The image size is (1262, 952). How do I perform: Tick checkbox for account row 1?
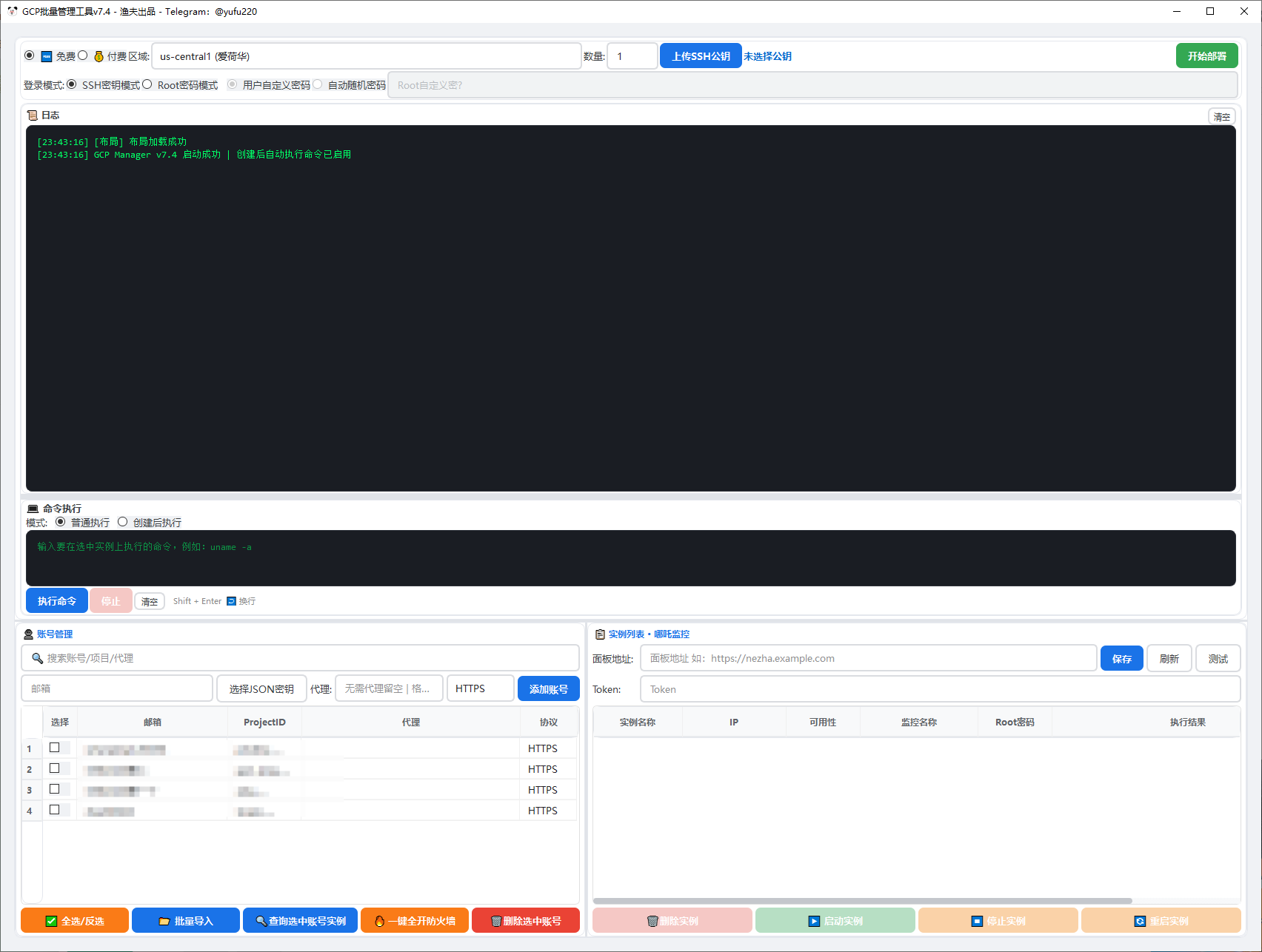[55, 748]
